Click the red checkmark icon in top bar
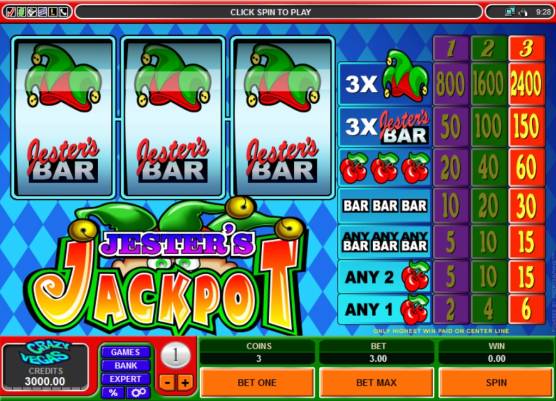Viewport: 556px width, 401px height. pos(11,12)
